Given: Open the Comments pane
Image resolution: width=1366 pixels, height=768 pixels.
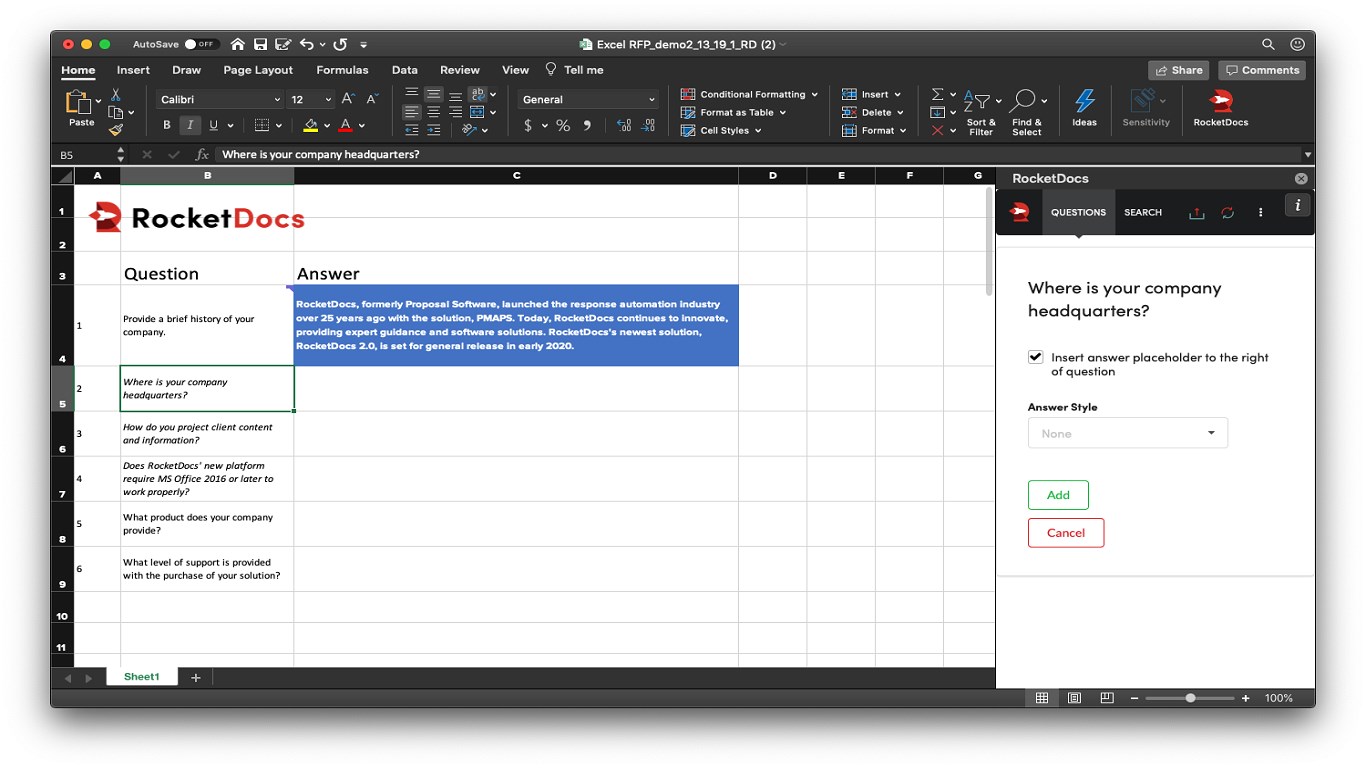Looking at the screenshot, I should pos(1262,70).
